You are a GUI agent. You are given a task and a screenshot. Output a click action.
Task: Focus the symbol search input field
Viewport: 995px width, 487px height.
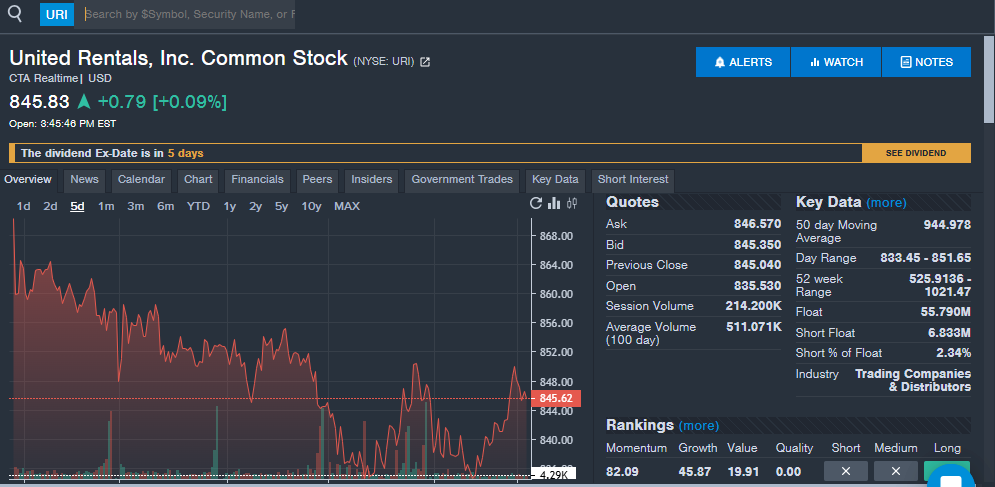coord(188,14)
